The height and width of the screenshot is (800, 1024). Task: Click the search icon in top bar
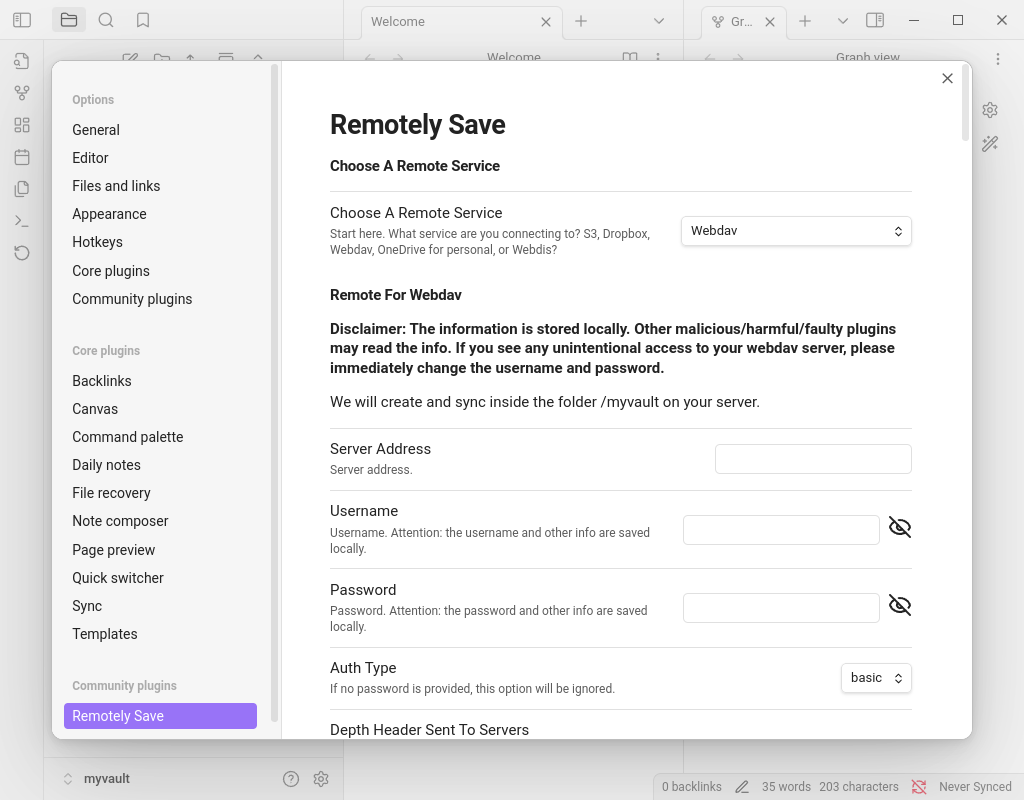click(106, 20)
